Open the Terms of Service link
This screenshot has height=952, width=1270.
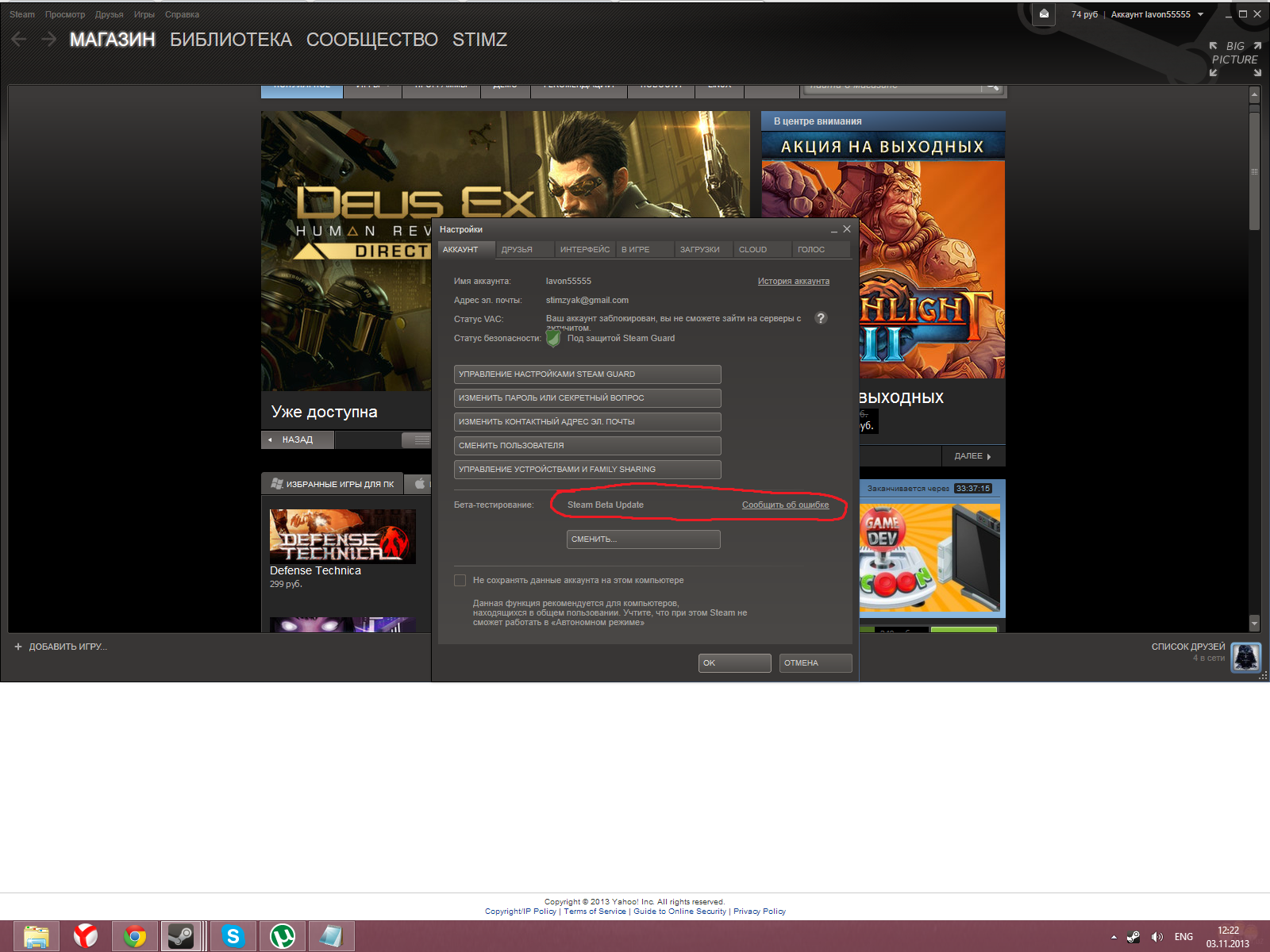pos(595,912)
